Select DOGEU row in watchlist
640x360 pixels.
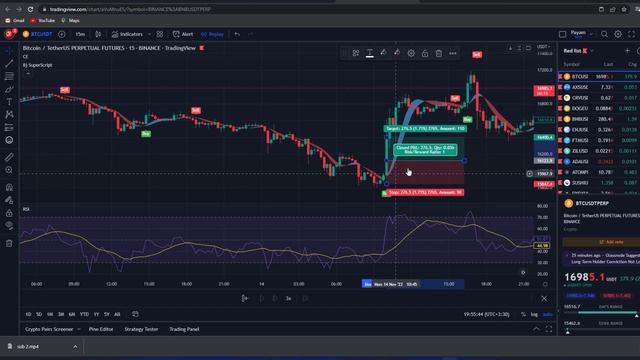tap(599, 108)
